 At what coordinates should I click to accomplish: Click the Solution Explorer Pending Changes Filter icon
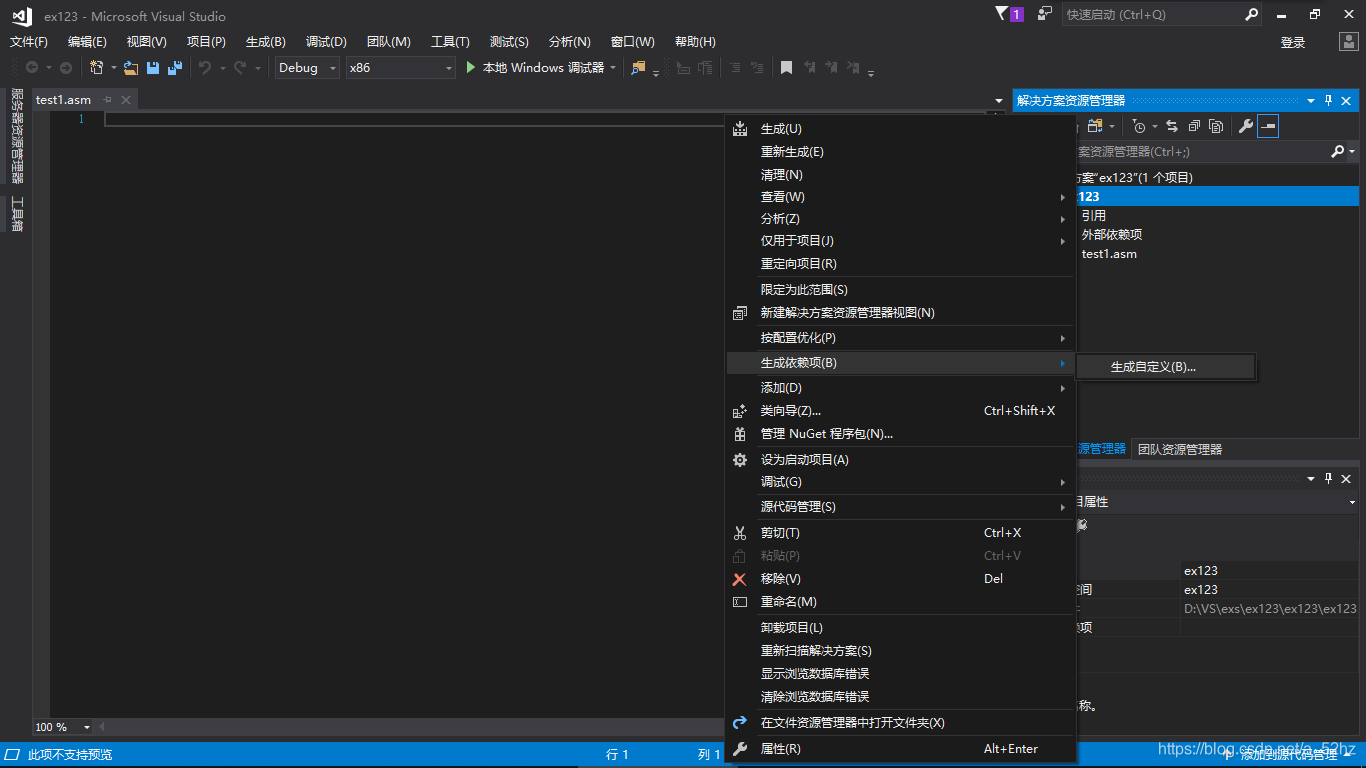[x=1138, y=126]
